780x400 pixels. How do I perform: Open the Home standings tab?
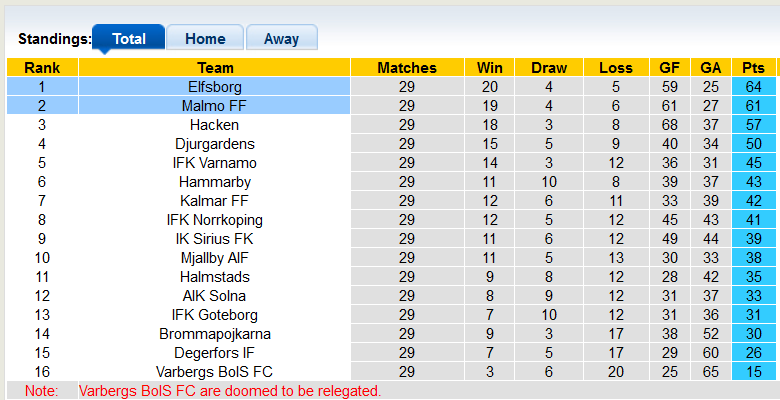tap(205, 39)
